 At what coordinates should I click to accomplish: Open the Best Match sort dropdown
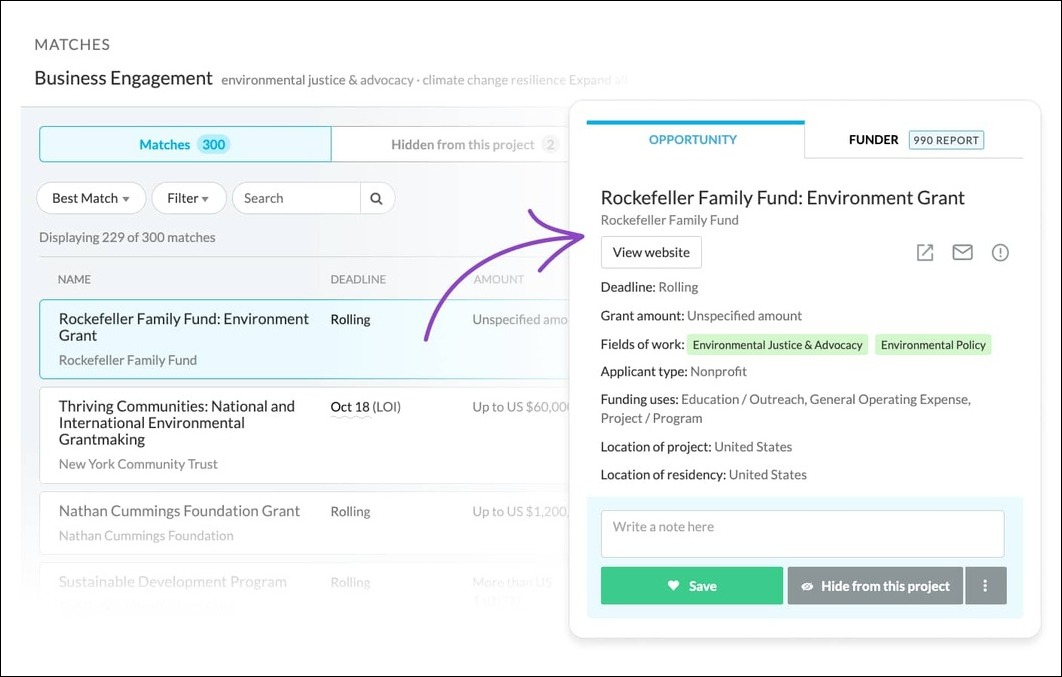[x=91, y=198]
